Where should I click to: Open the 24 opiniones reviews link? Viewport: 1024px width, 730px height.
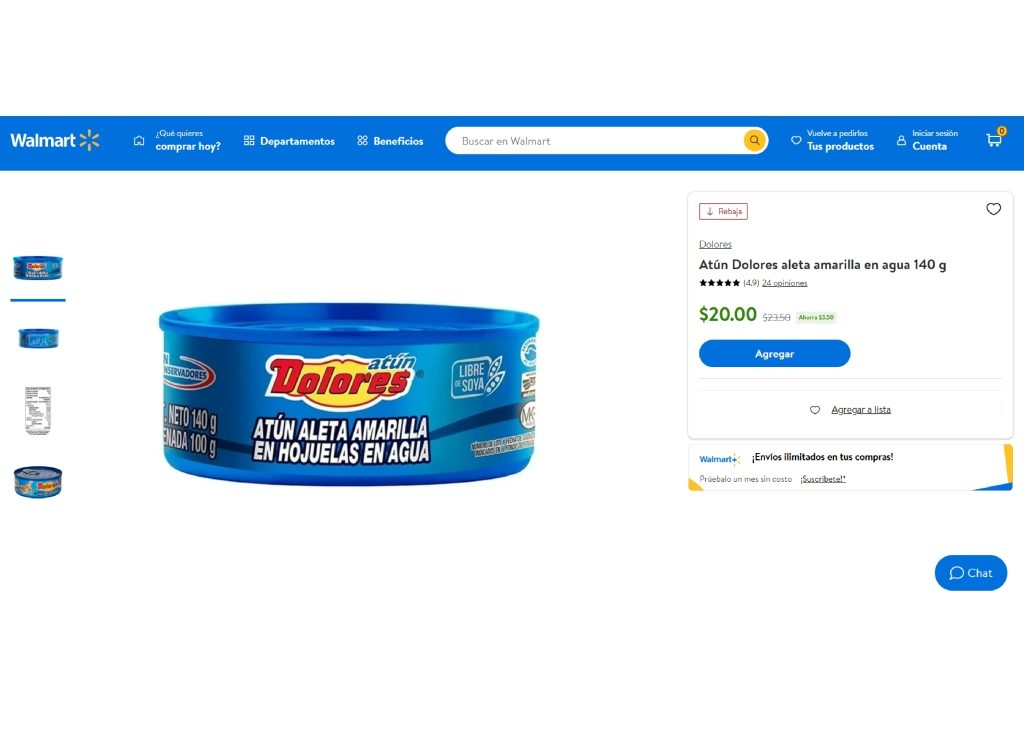pyautogui.click(x=784, y=283)
